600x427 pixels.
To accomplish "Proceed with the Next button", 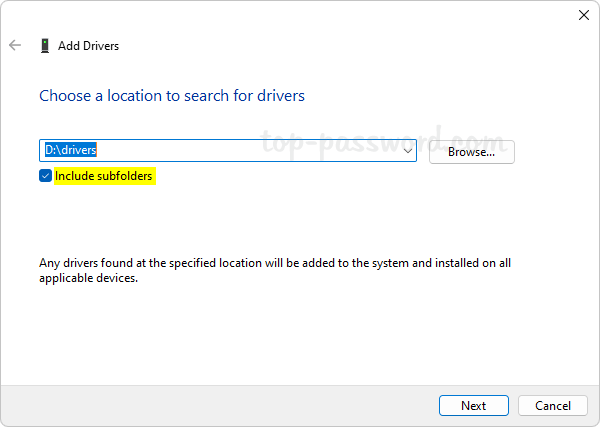I will click(x=473, y=405).
